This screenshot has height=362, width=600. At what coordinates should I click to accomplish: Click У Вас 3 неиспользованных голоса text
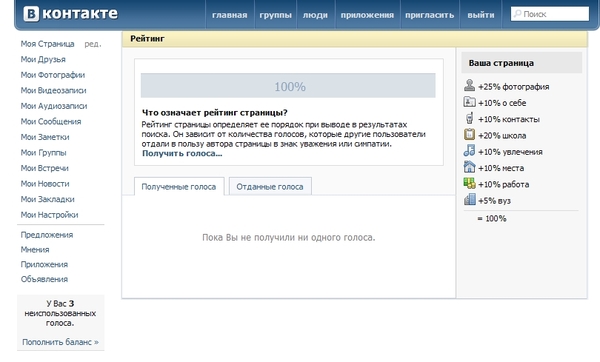click(x=60, y=313)
